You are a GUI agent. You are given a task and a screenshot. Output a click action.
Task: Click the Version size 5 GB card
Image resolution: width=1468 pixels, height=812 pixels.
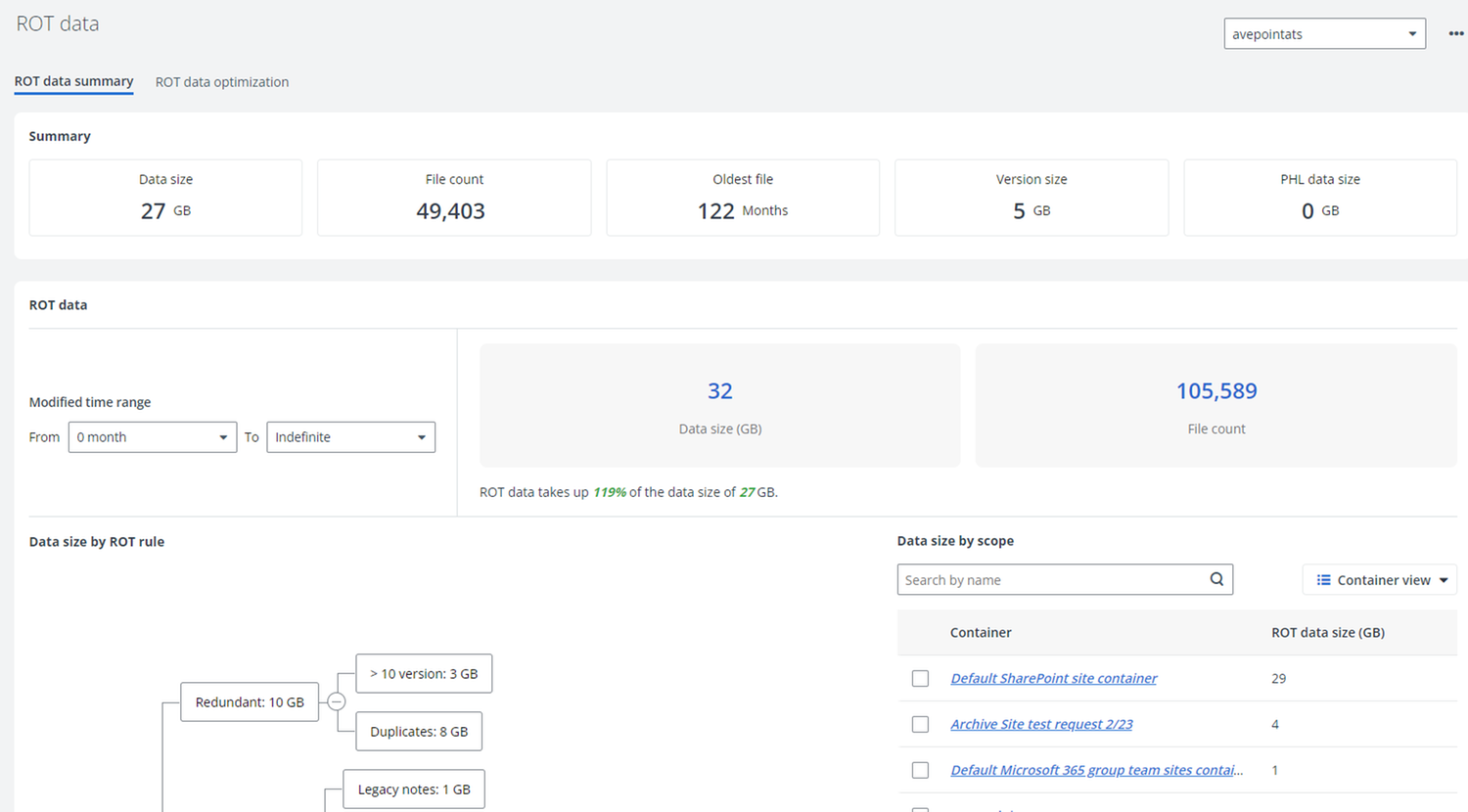tap(1032, 198)
